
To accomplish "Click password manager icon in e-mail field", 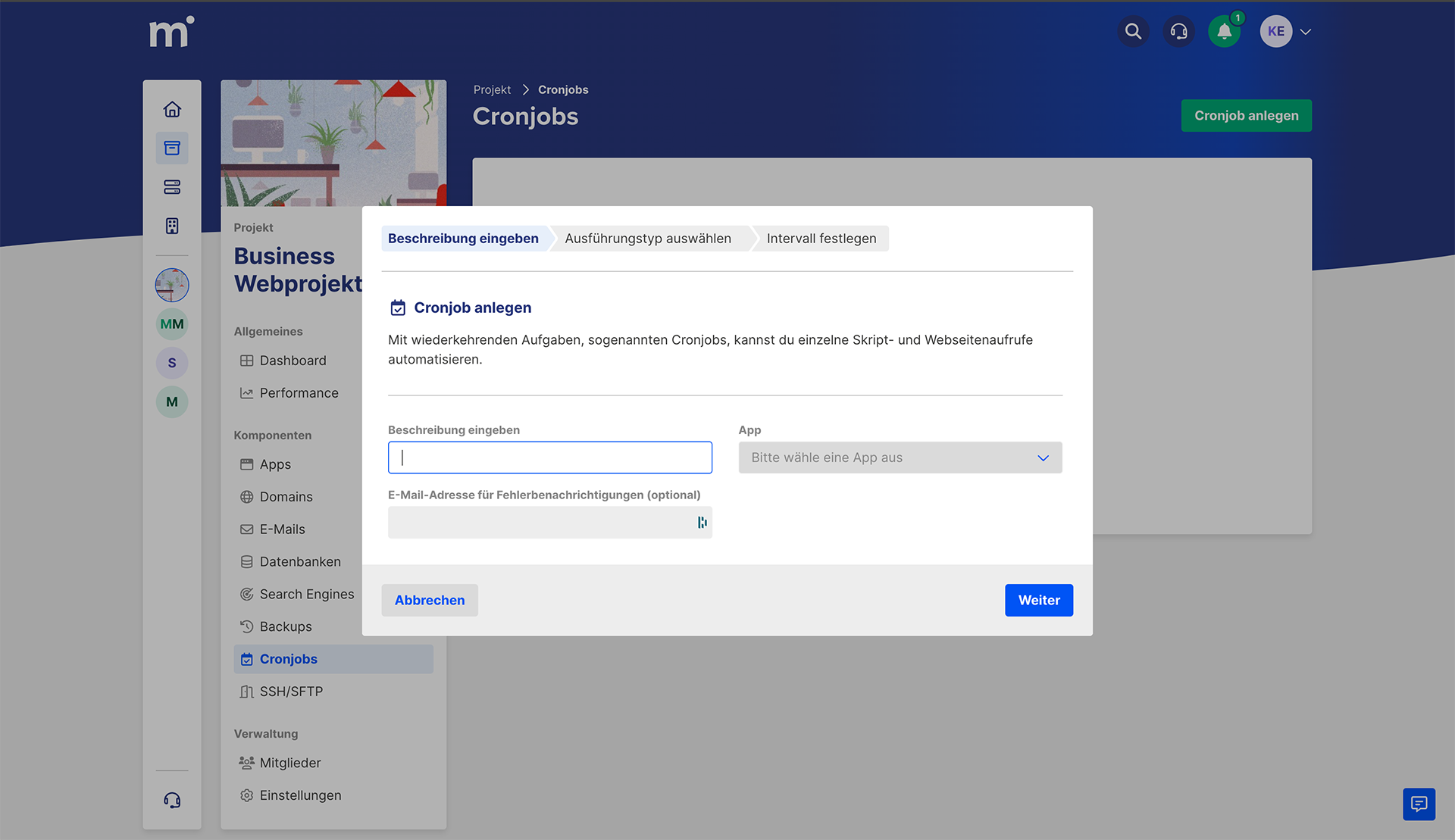I will tap(702, 523).
